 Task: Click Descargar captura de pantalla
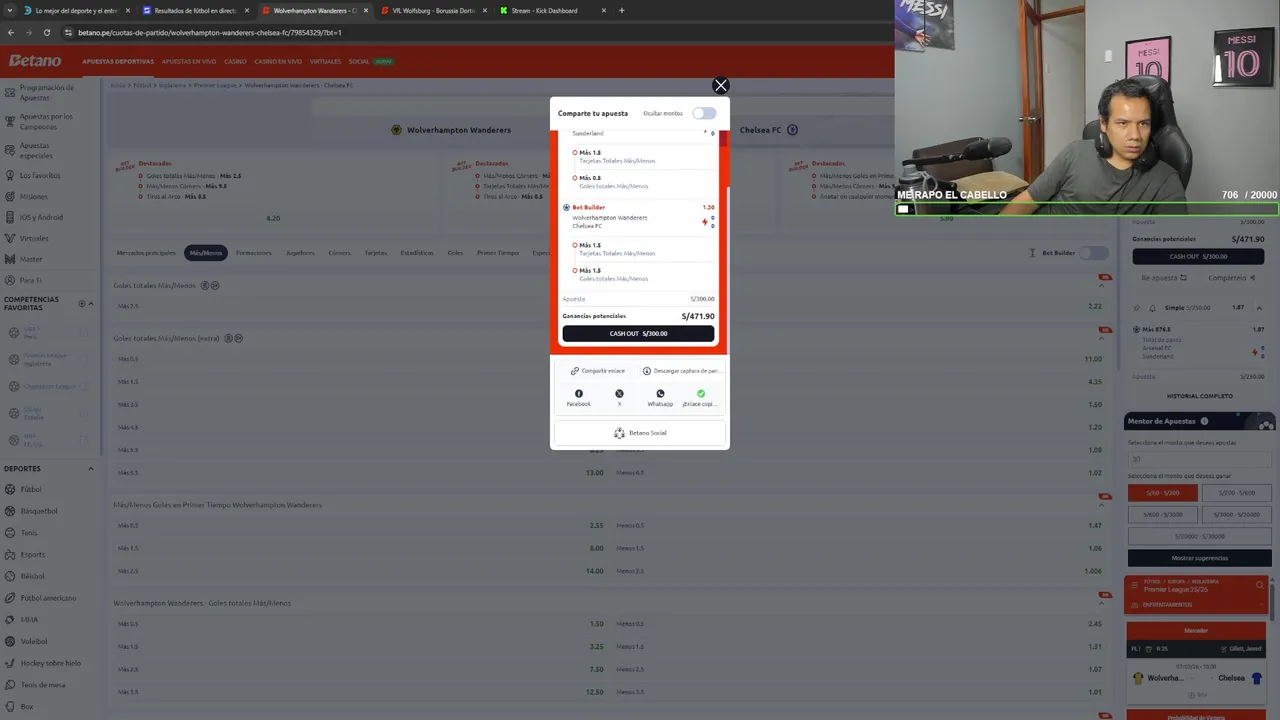pyautogui.click(x=681, y=371)
